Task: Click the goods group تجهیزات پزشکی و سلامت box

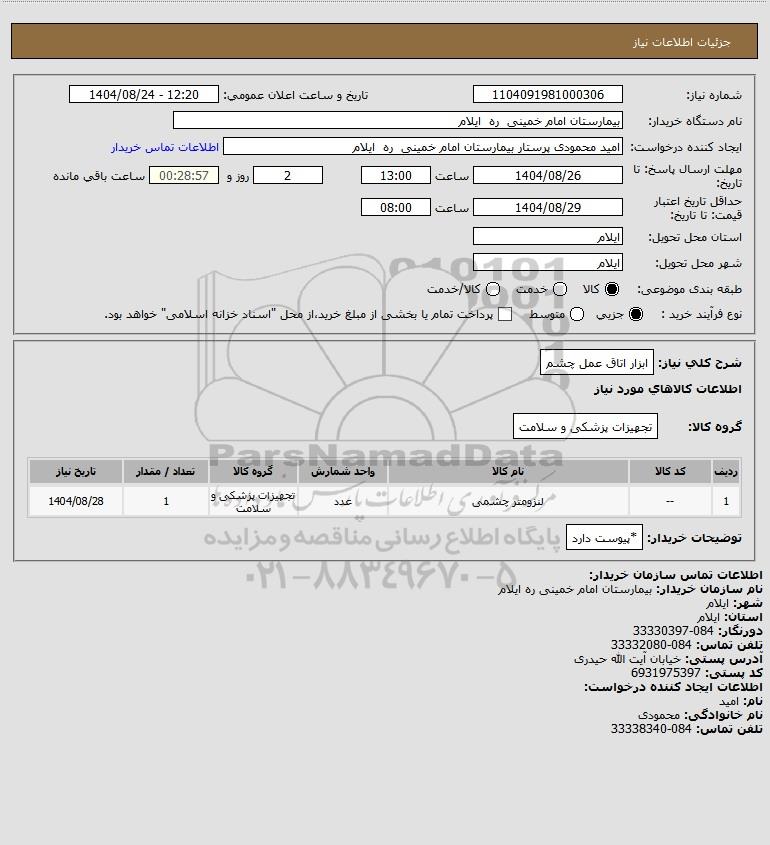Action: click(x=585, y=426)
